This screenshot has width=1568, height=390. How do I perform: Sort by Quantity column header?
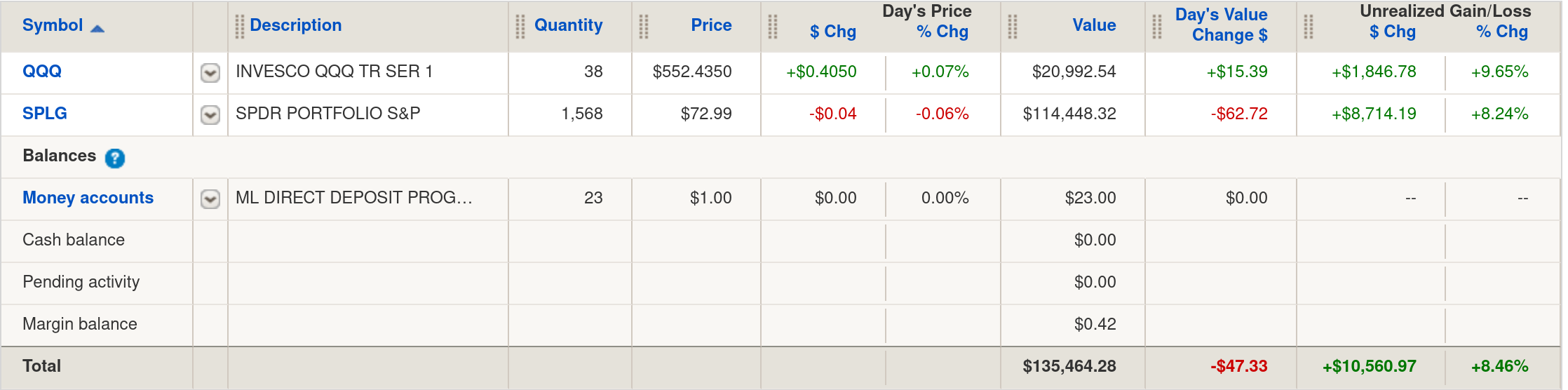[568, 25]
